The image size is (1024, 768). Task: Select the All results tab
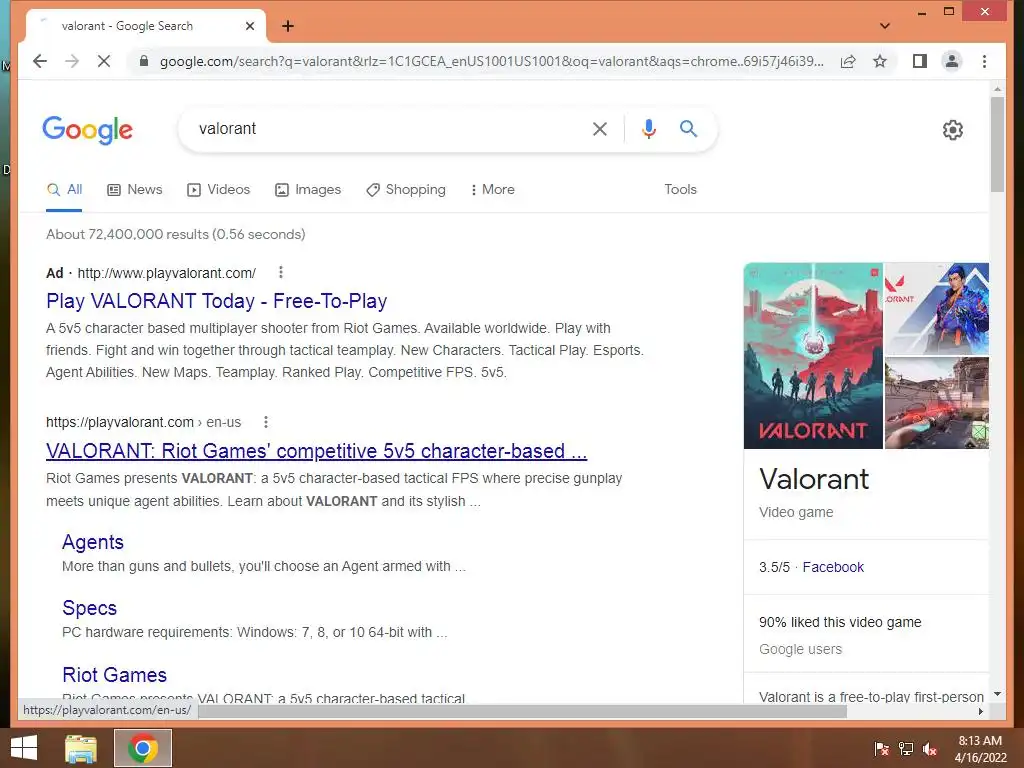click(64, 189)
